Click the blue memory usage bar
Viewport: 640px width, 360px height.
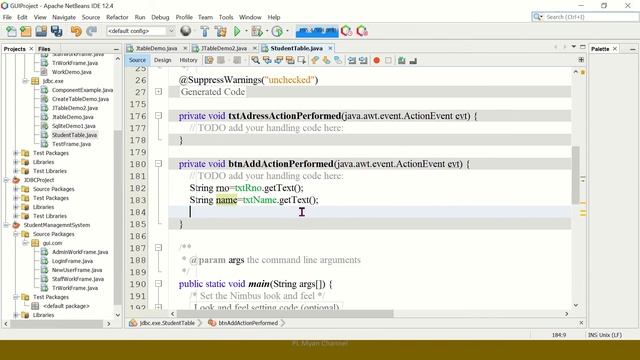(317, 31)
